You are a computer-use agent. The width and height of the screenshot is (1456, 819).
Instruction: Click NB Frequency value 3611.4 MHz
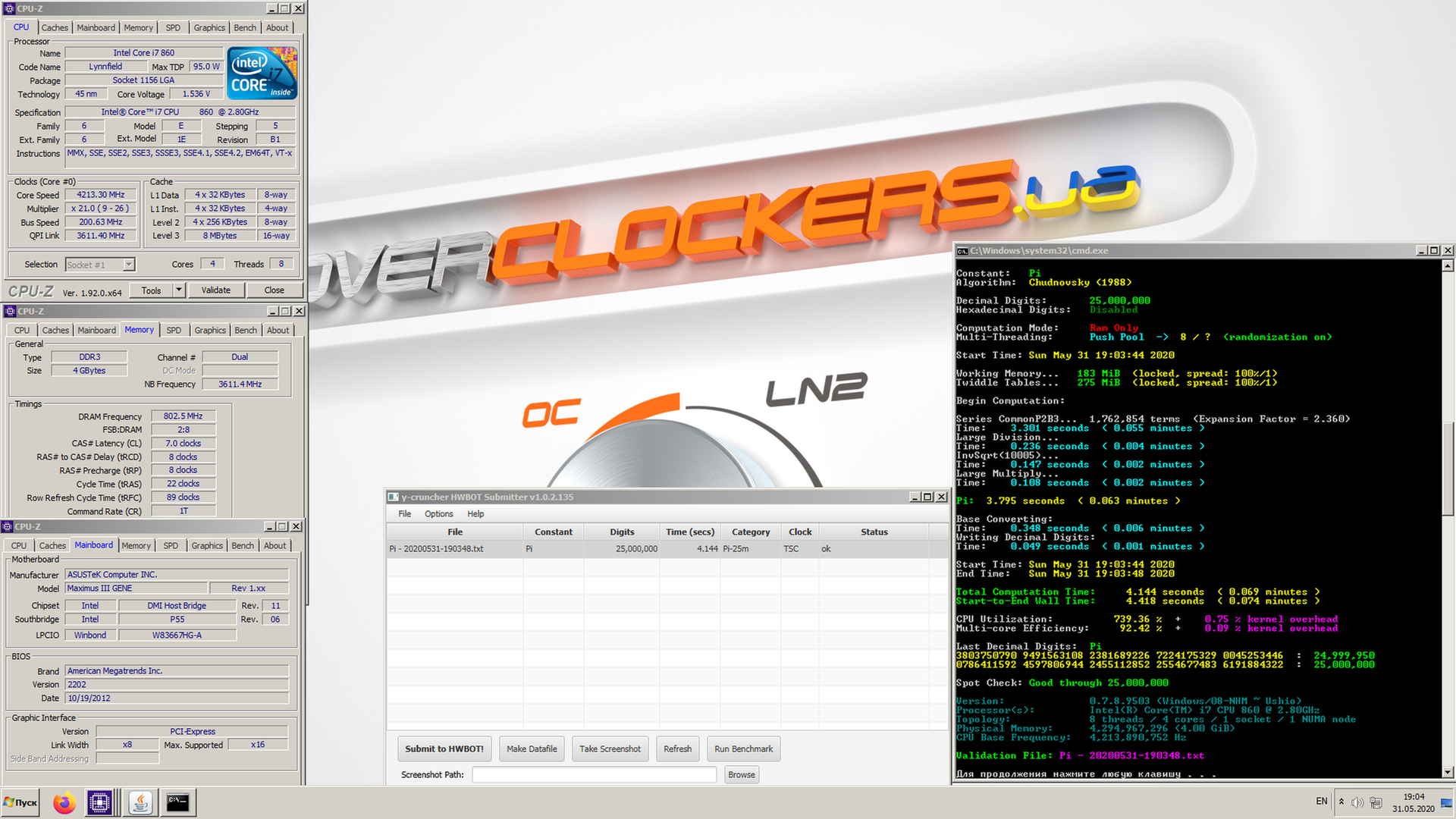(240, 384)
